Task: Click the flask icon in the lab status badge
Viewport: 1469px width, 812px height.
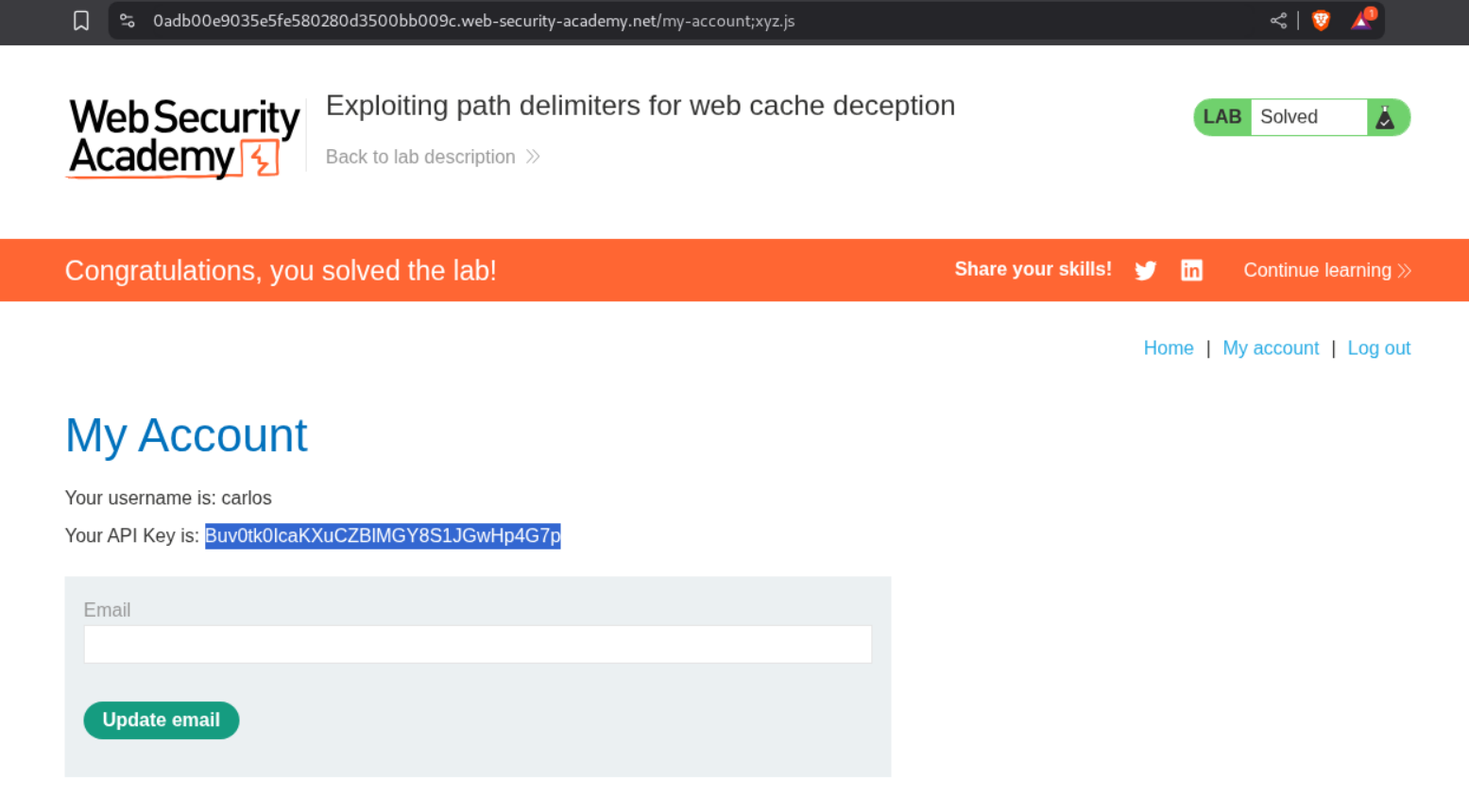Action: coord(1385,118)
